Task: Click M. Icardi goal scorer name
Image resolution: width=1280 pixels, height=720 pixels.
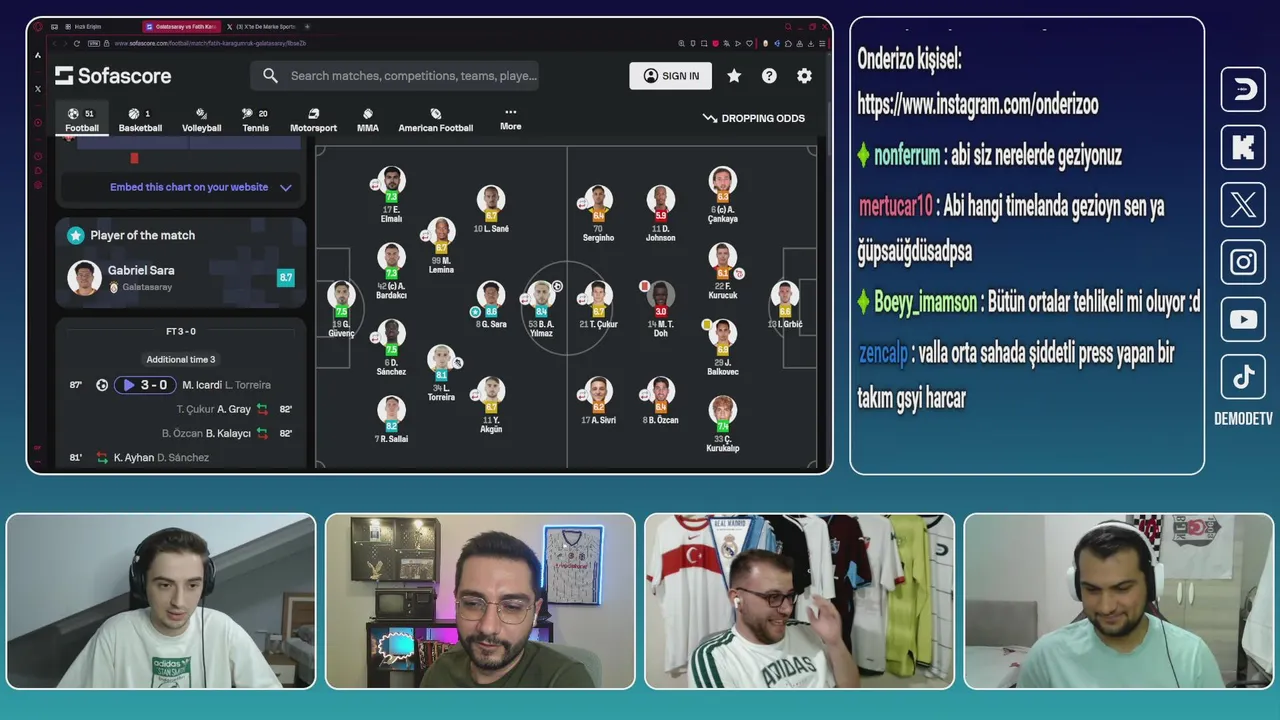Action: pyautogui.click(x=201, y=385)
